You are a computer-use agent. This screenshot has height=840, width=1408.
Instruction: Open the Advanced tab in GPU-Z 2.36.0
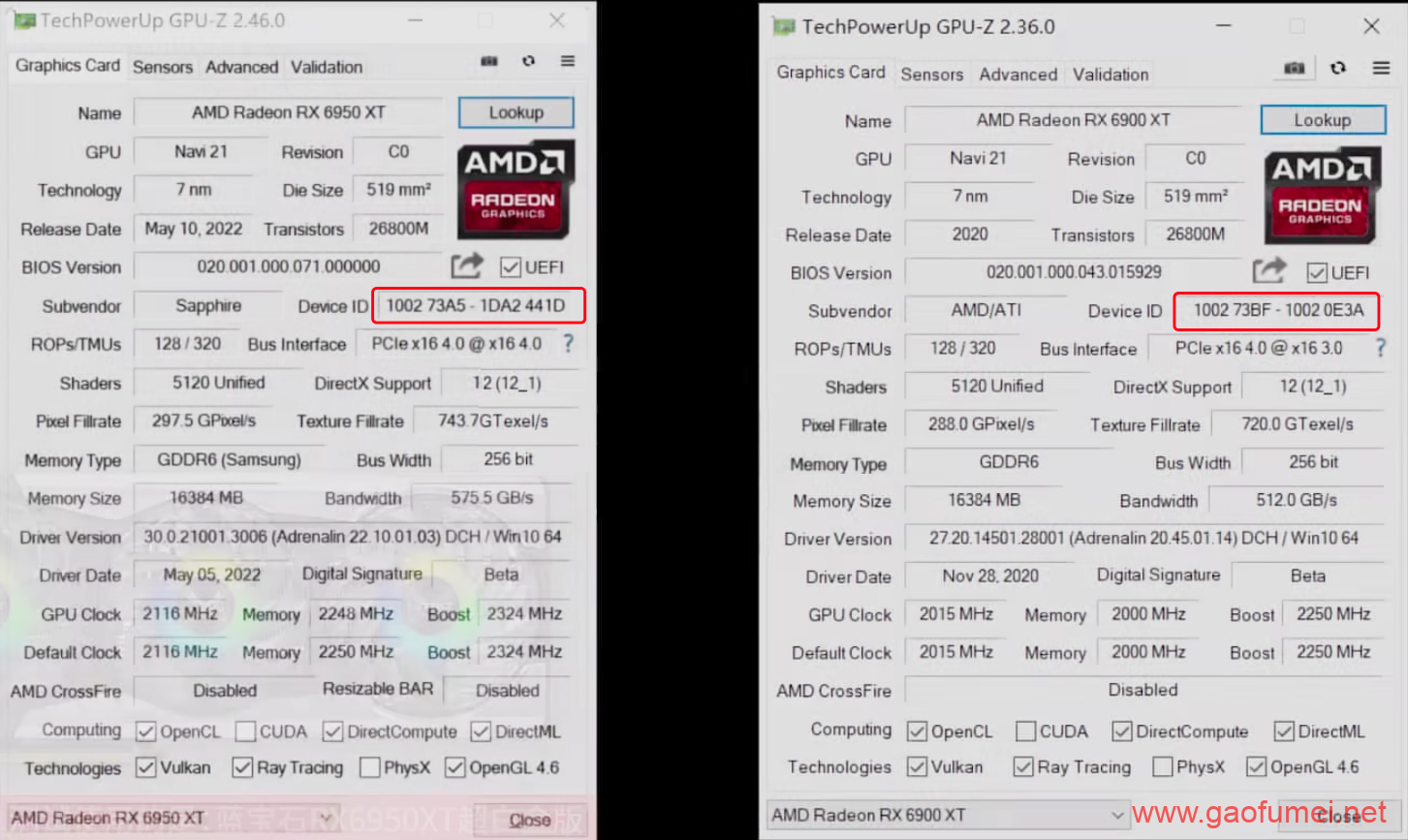1018,75
